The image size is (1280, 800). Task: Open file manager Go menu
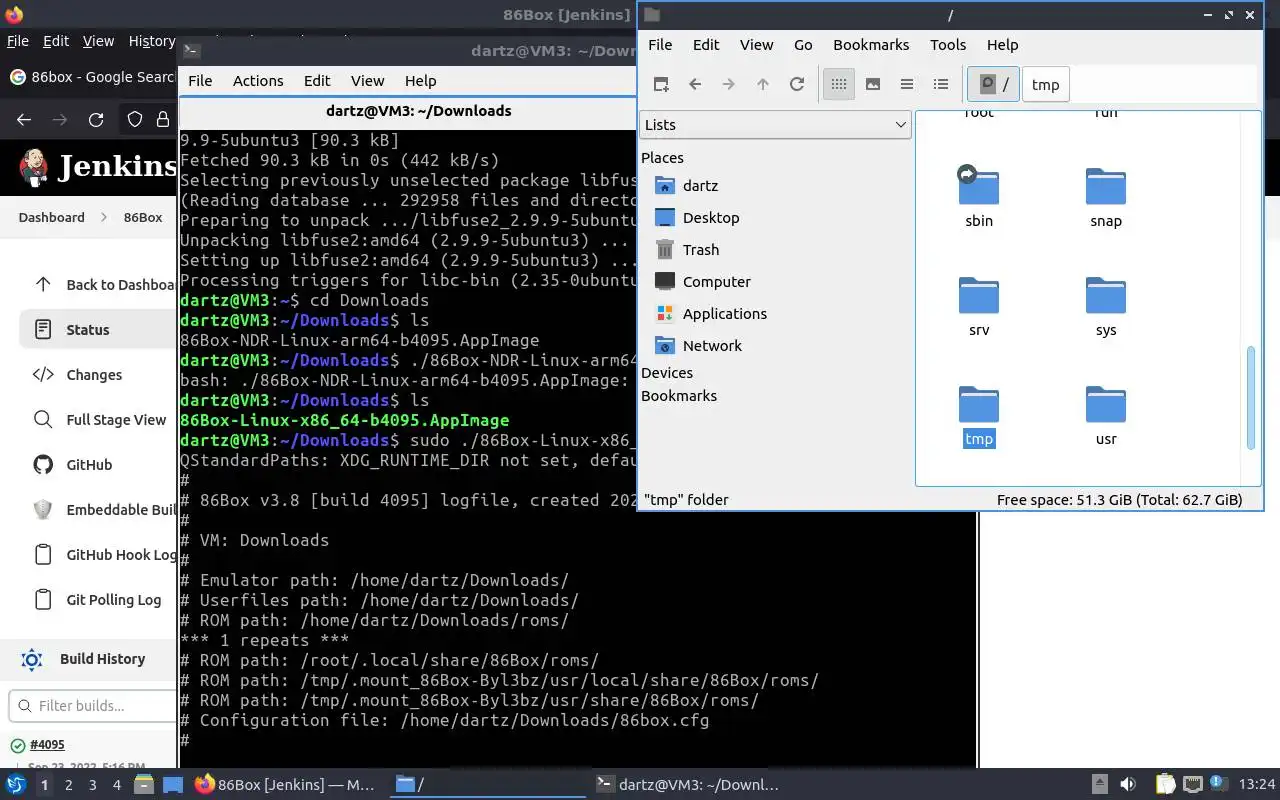click(803, 44)
